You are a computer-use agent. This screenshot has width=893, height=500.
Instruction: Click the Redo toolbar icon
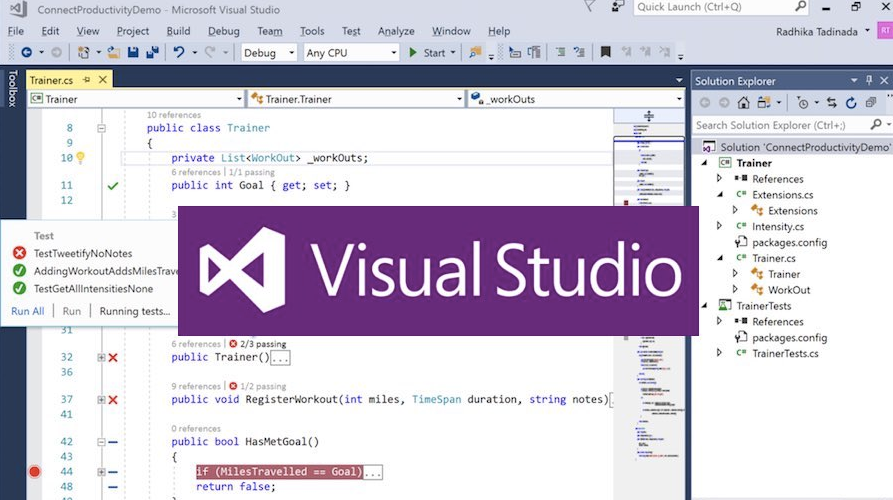(210, 52)
